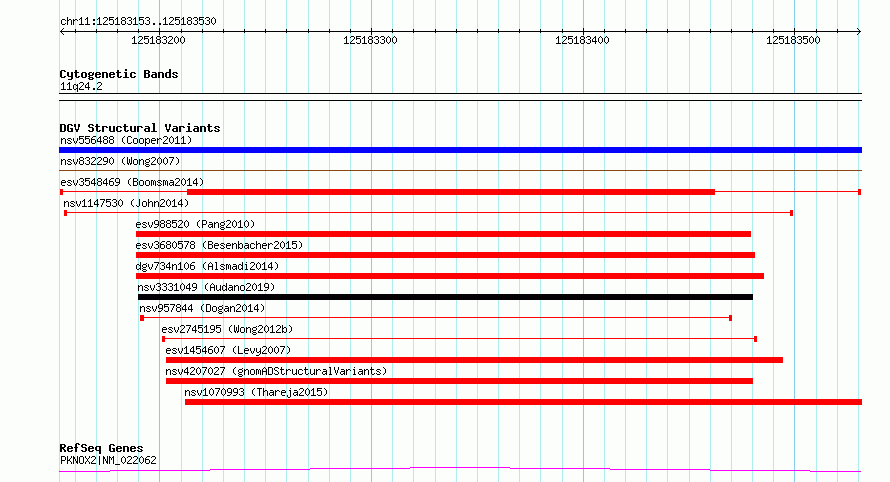The width and height of the screenshot is (890, 482).
Task: Select nsv957844 (Dogan2014) label
Action: pos(202,308)
